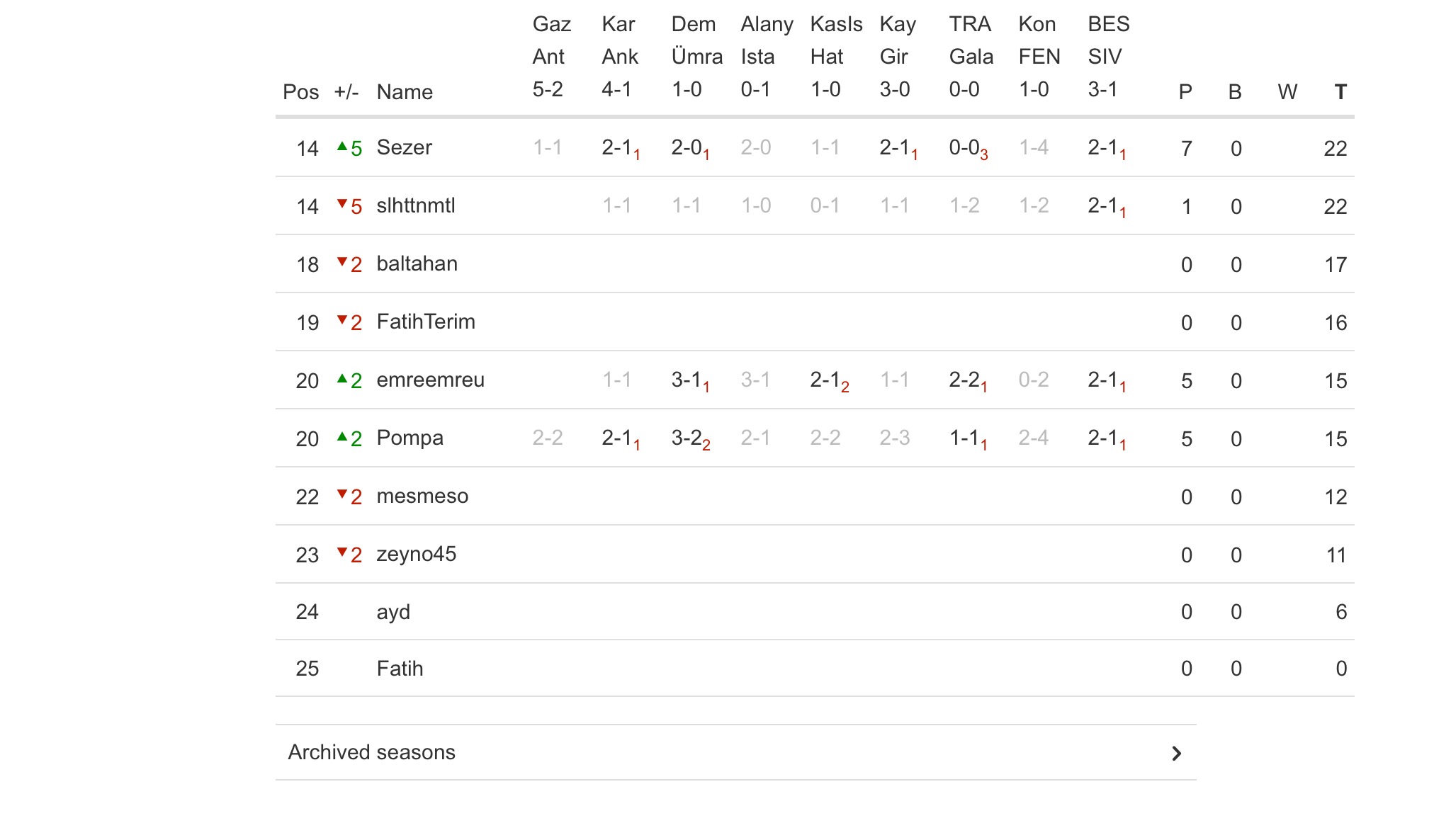The height and width of the screenshot is (840, 1451).
Task: Open player Sezer's name link
Action: click(x=404, y=147)
